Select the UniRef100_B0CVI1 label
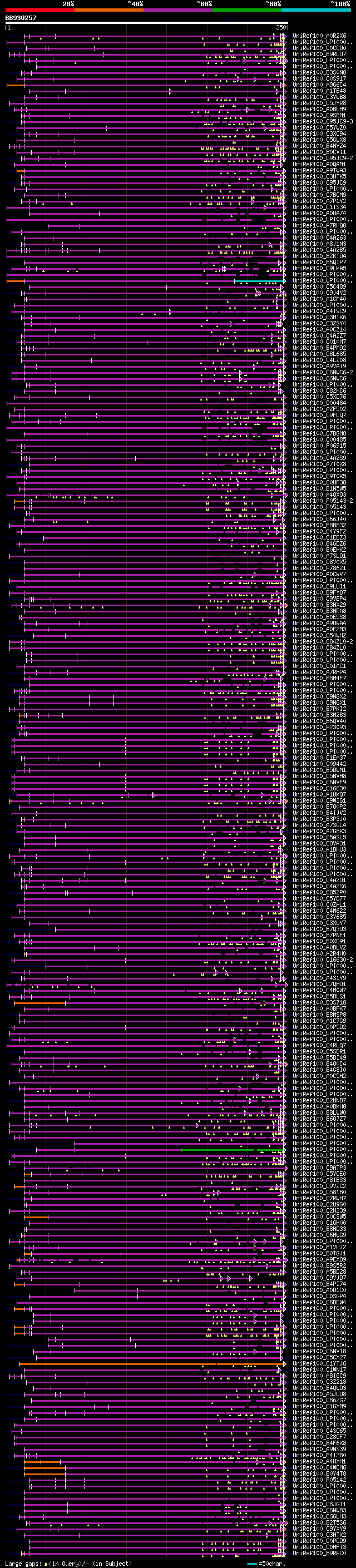 coord(319,151)
